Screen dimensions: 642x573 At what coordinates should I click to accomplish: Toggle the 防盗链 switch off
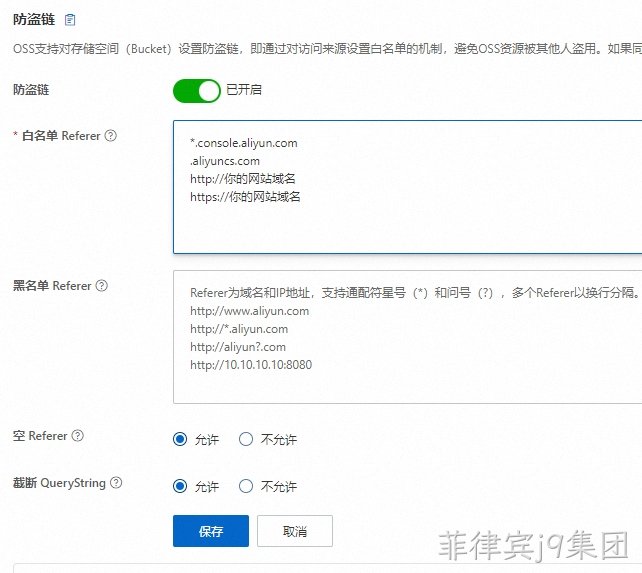point(197,91)
